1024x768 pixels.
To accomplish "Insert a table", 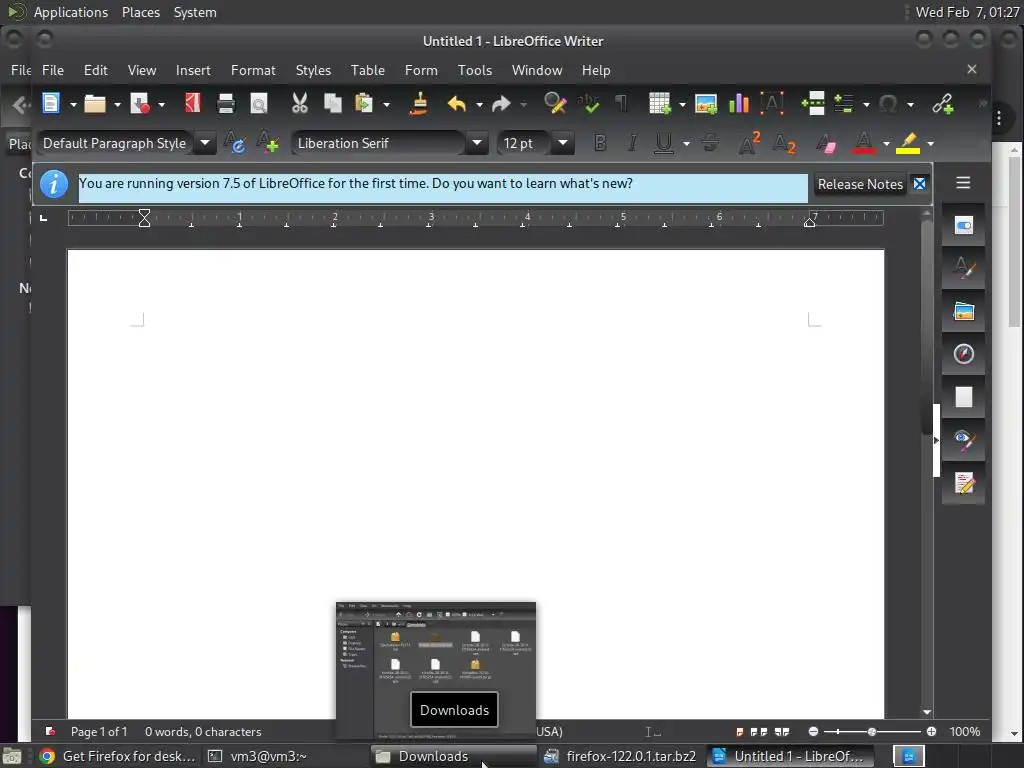I will pyautogui.click(x=659, y=103).
